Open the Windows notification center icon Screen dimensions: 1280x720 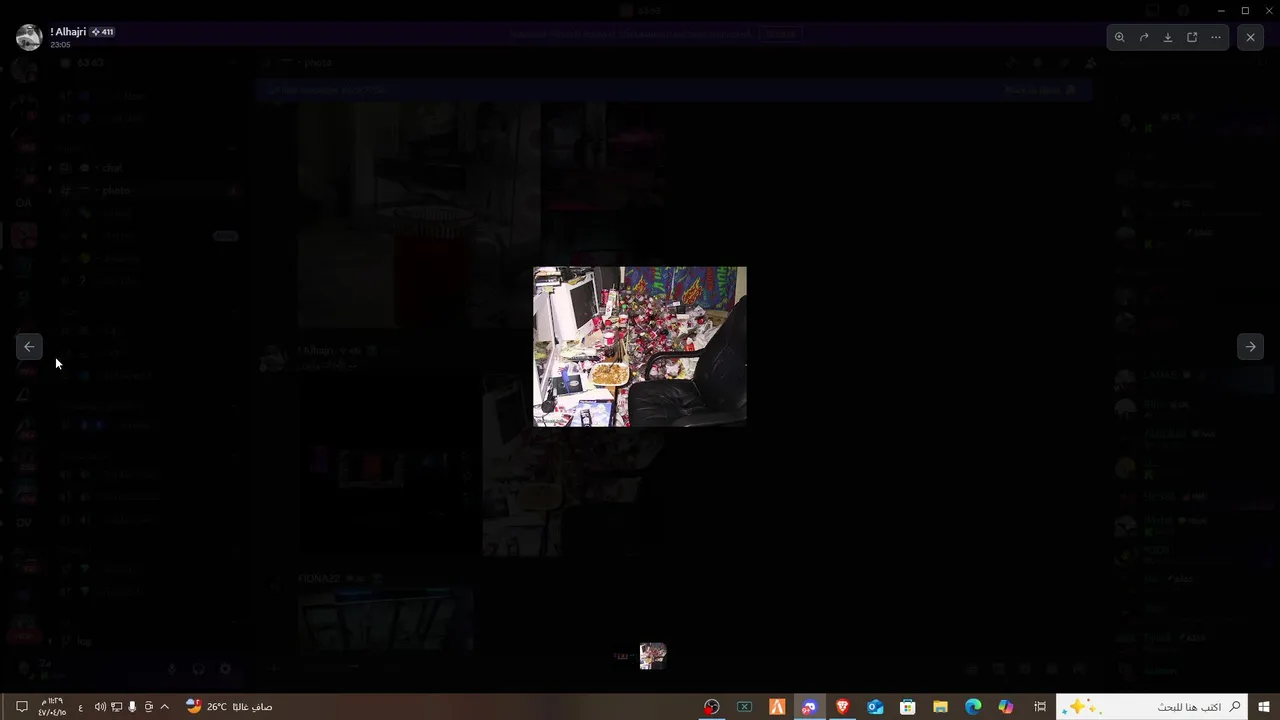tap(21, 707)
